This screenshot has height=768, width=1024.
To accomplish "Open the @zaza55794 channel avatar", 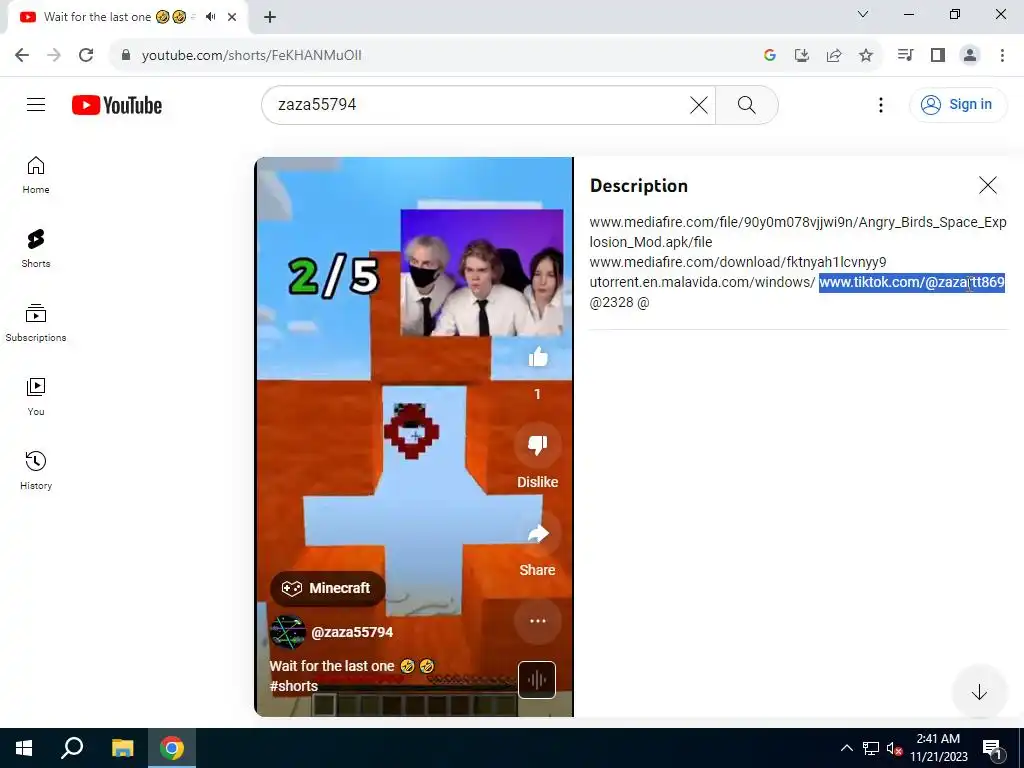I will 287,632.
